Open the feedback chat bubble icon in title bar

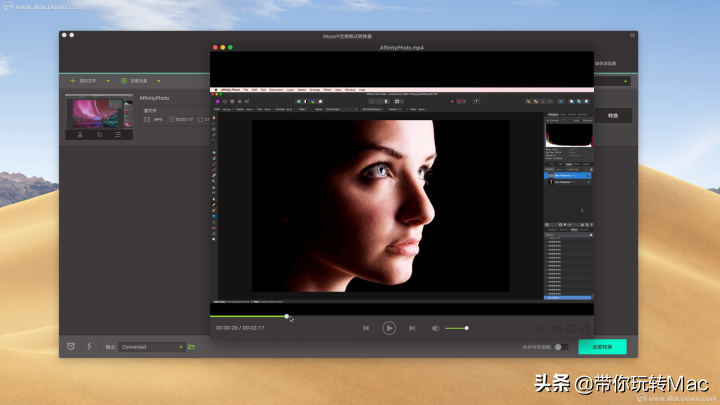coord(632,35)
